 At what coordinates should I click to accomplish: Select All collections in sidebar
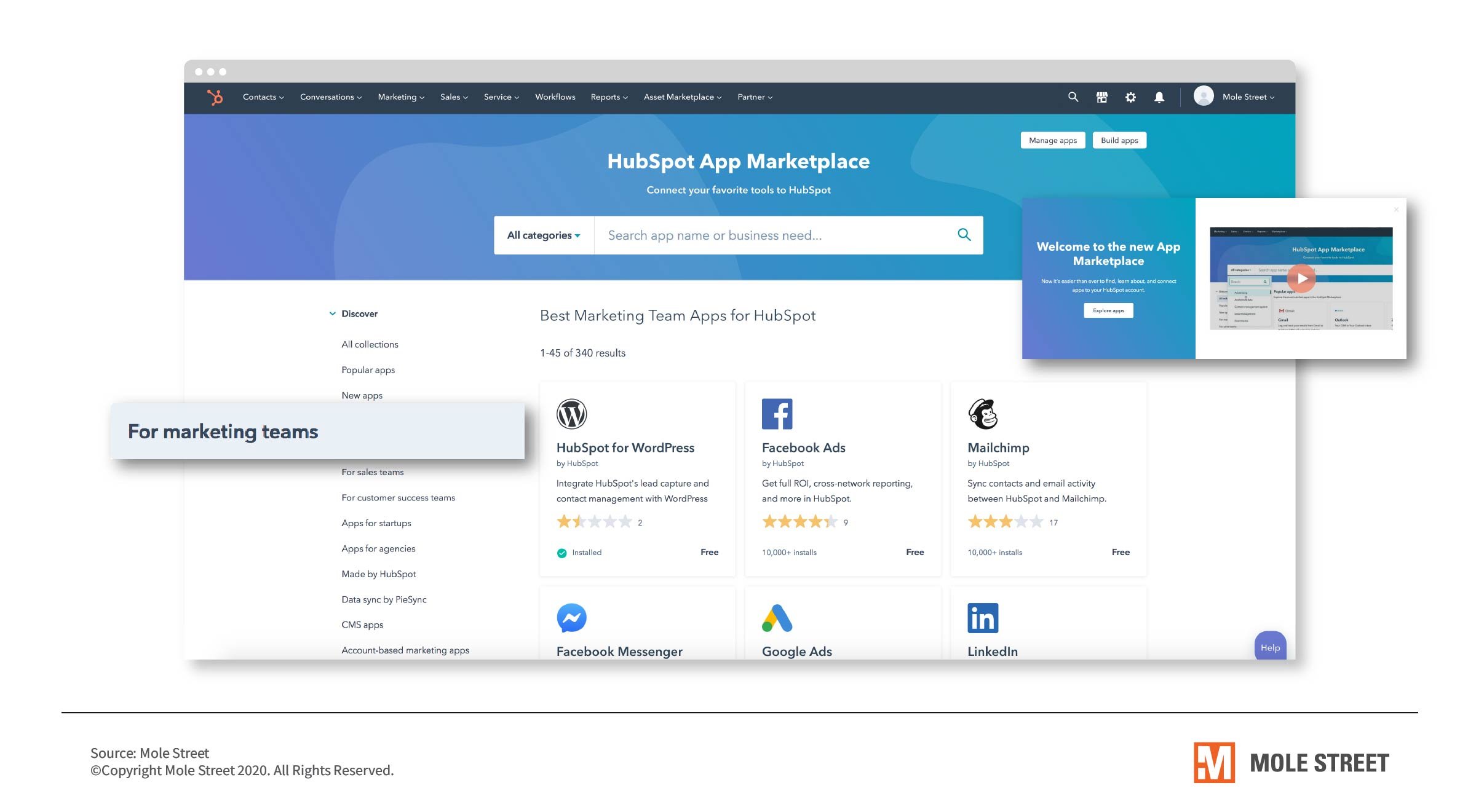coord(370,344)
